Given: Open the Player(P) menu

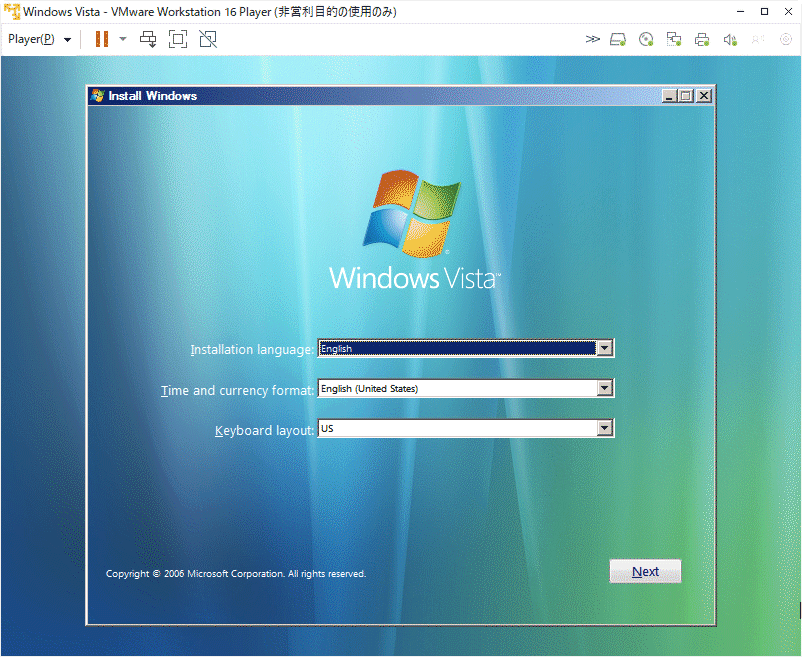Looking at the screenshot, I should [x=39, y=39].
